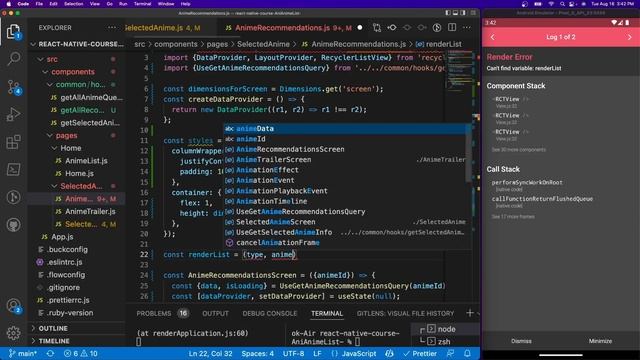Expand the TIMELINE section

[54, 341]
